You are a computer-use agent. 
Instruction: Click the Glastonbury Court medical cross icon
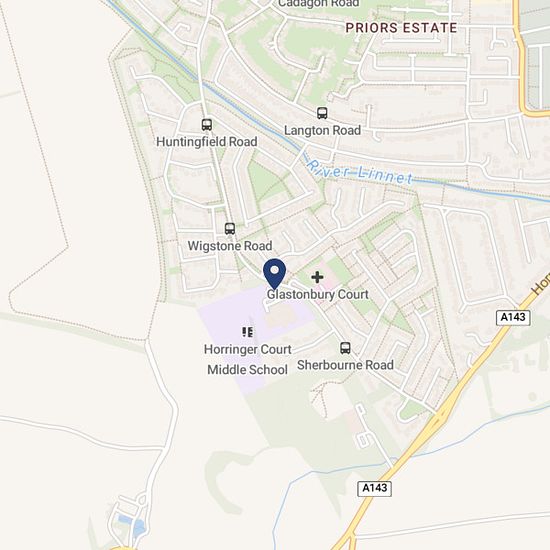(317, 277)
